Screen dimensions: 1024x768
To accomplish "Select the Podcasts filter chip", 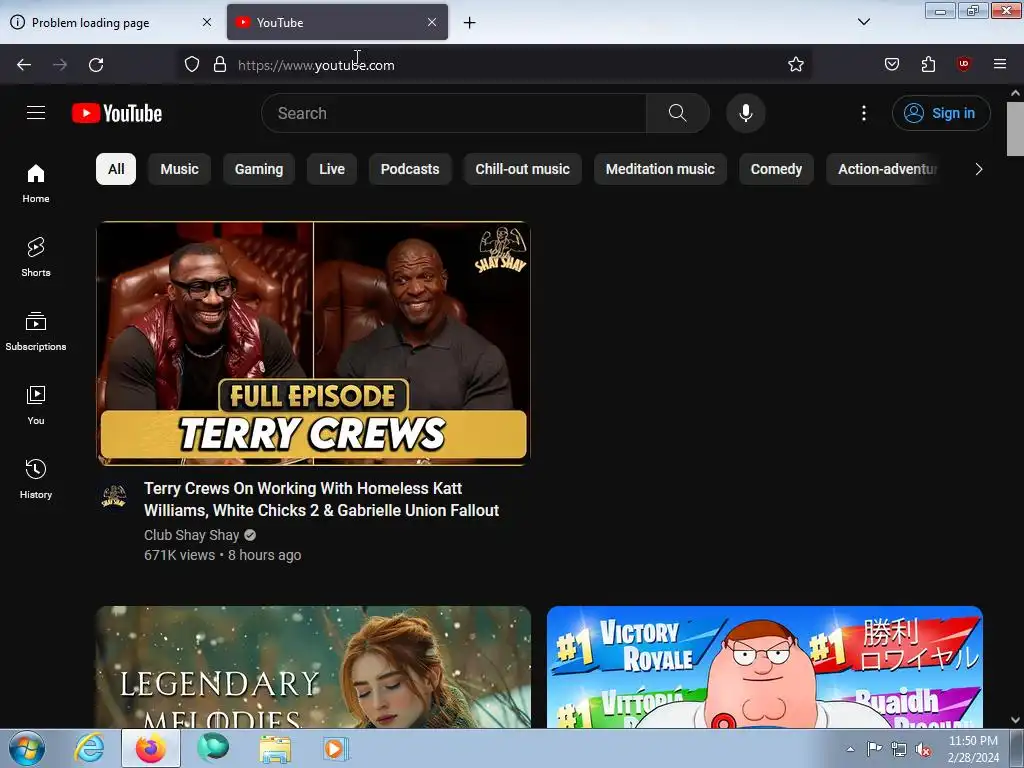I will 410,169.
